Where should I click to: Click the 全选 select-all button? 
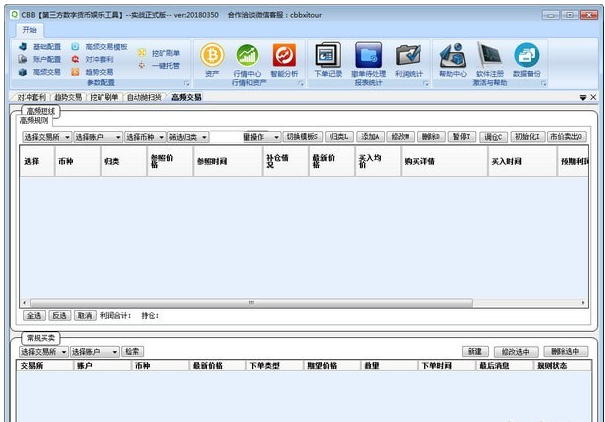pyautogui.click(x=34, y=316)
